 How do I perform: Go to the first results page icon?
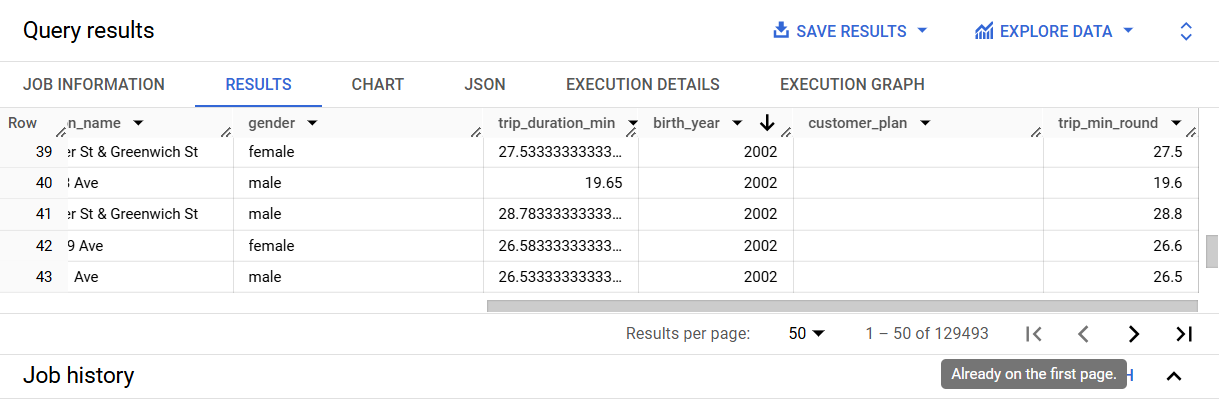(1035, 334)
